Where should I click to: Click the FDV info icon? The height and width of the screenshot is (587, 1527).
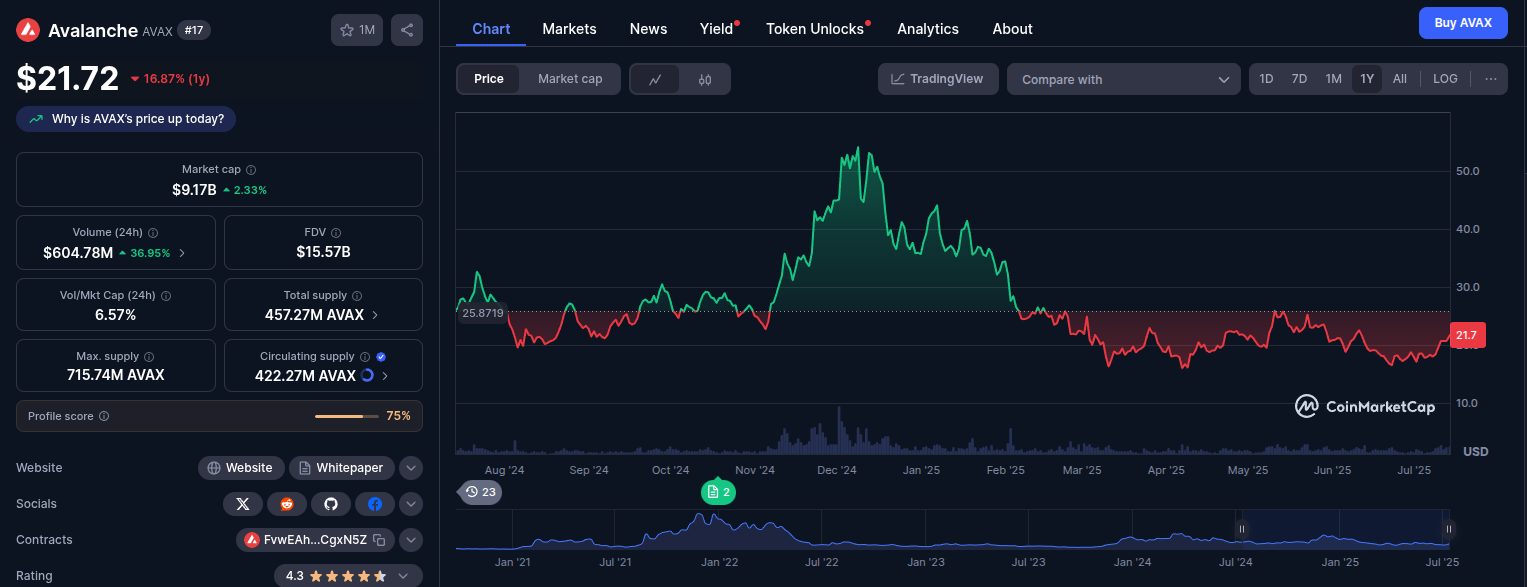click(x=336, y=233)
